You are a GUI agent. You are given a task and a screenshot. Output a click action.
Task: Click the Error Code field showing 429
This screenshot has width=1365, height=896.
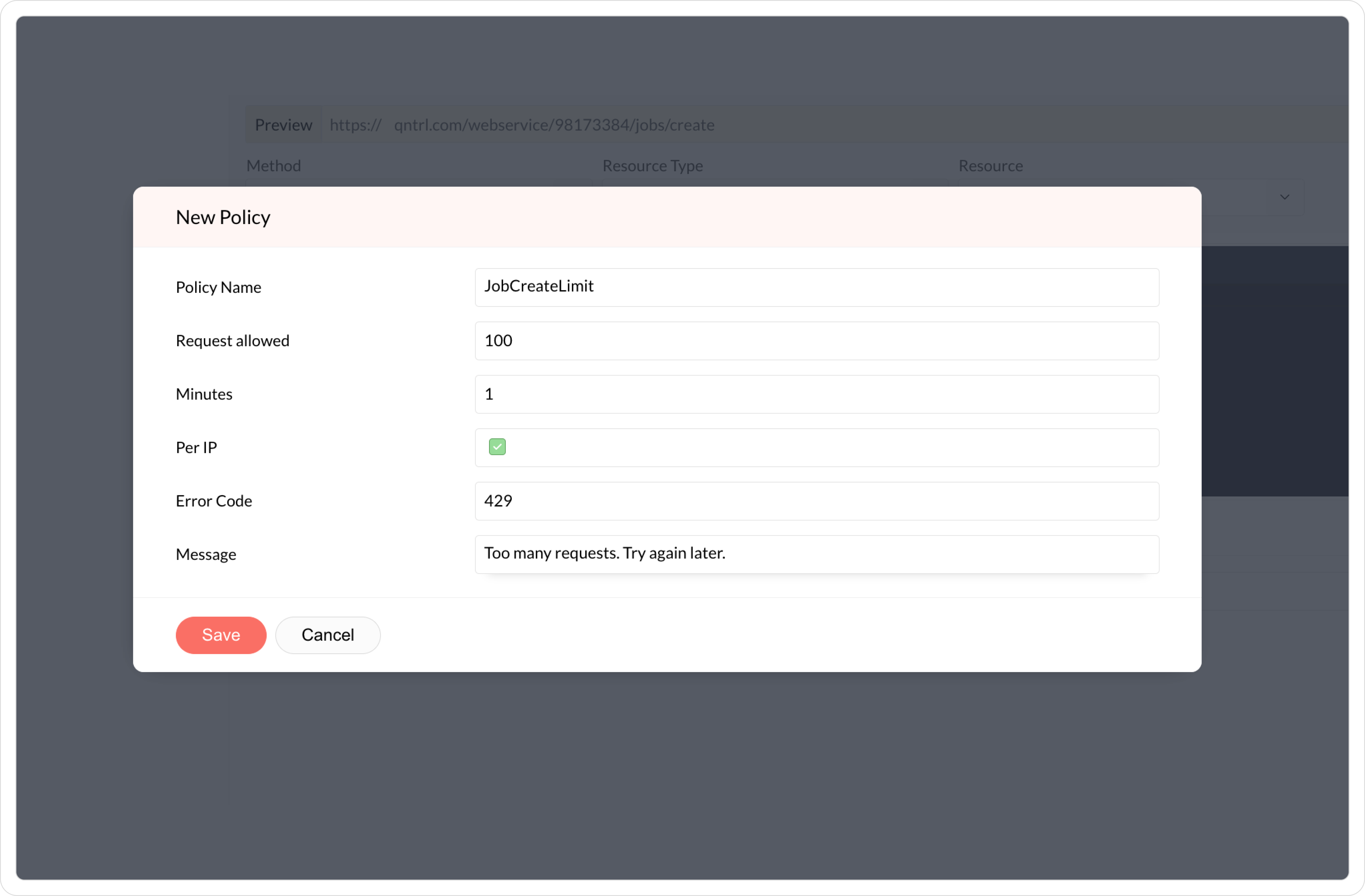(816, 500)
